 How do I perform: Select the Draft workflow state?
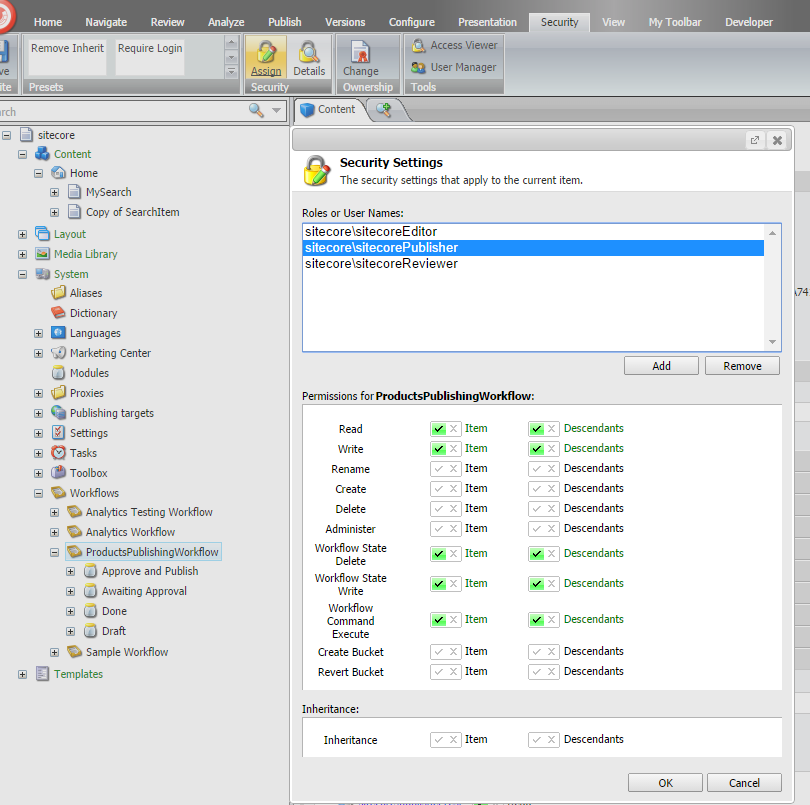pos(114,631)
